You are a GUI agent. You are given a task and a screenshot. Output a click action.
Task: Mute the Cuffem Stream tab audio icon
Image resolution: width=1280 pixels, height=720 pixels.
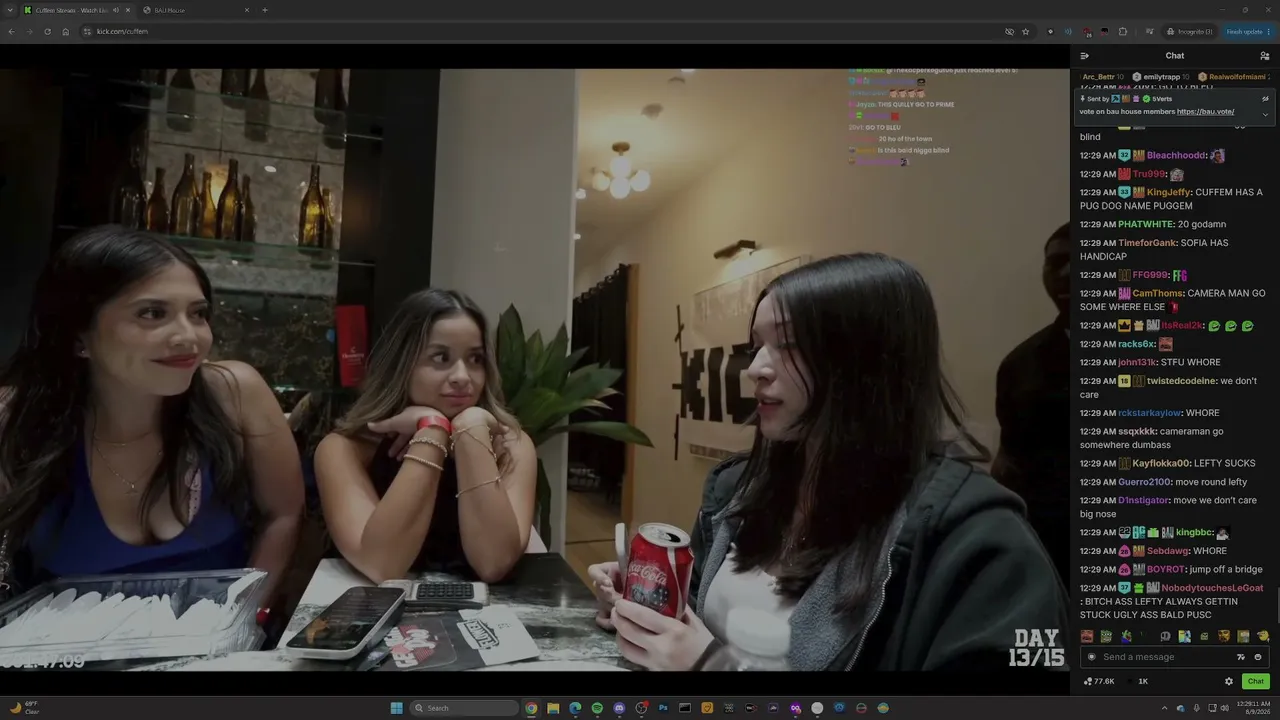pos(116,10)
